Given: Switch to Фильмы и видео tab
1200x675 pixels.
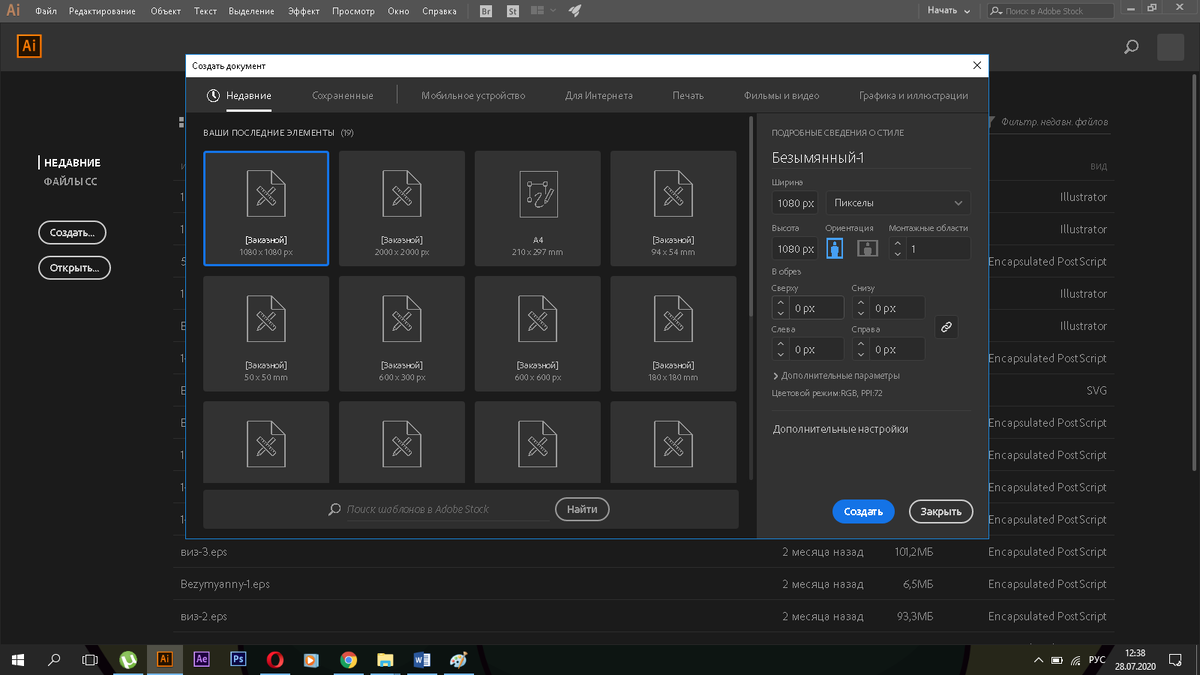Looking at the screenshot, I should point(781,96).
